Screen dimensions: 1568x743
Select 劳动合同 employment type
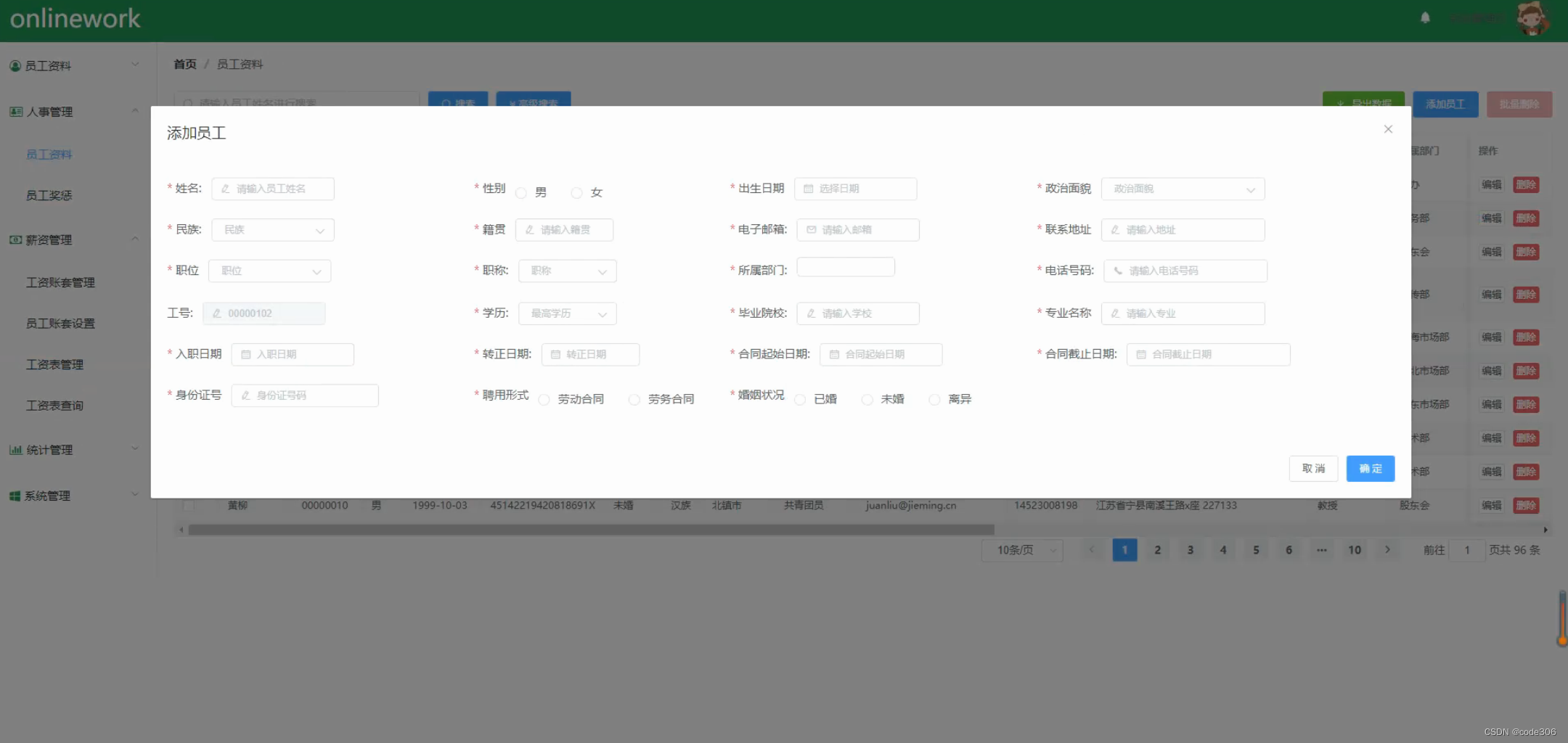click(544, 399)
